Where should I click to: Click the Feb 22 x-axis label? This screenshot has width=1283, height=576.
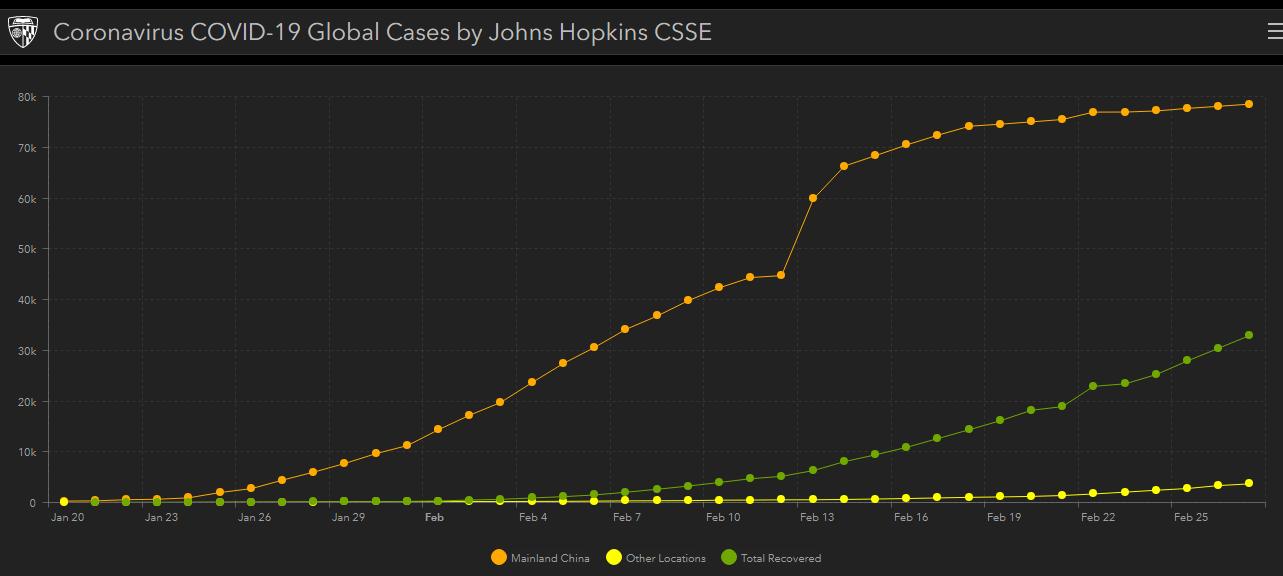(x=1097, y=518)
